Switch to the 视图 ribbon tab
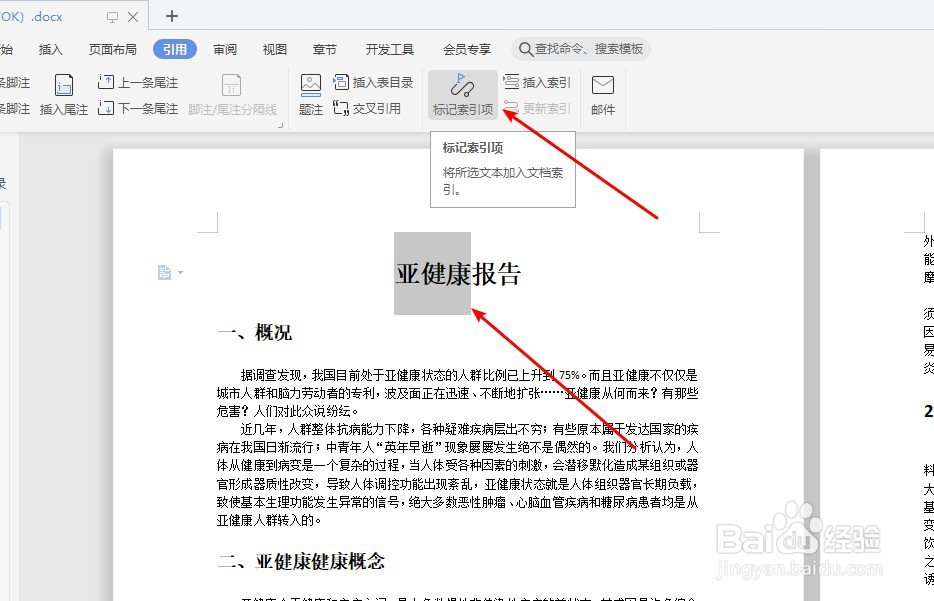The image size is (934, 601). [x=273, y=48]
